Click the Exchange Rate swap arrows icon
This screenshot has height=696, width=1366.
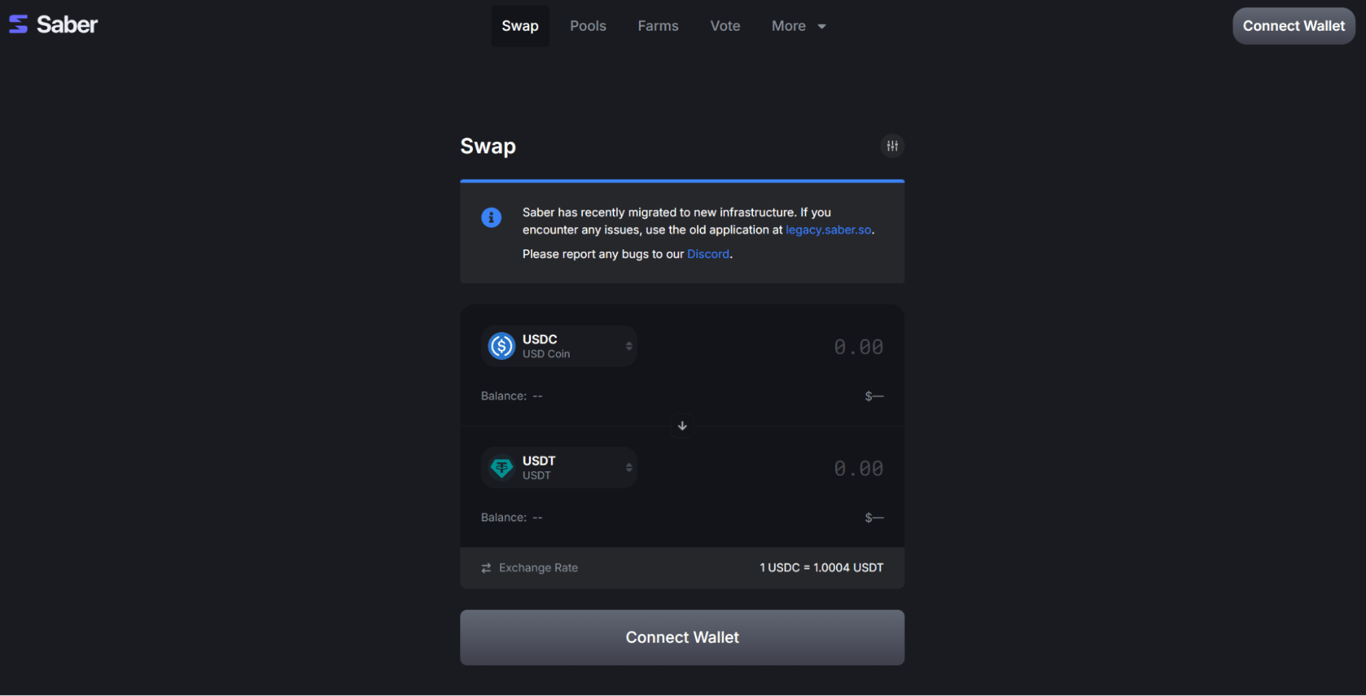pyautogui.click(x=486, y=568)
